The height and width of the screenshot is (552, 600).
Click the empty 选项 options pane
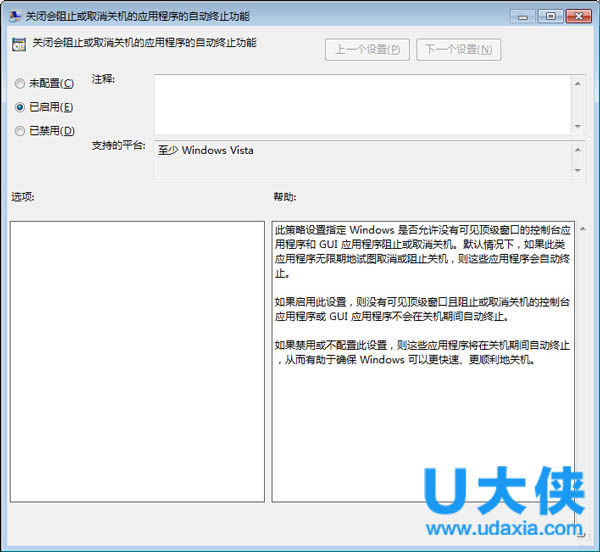coord(137,360)
